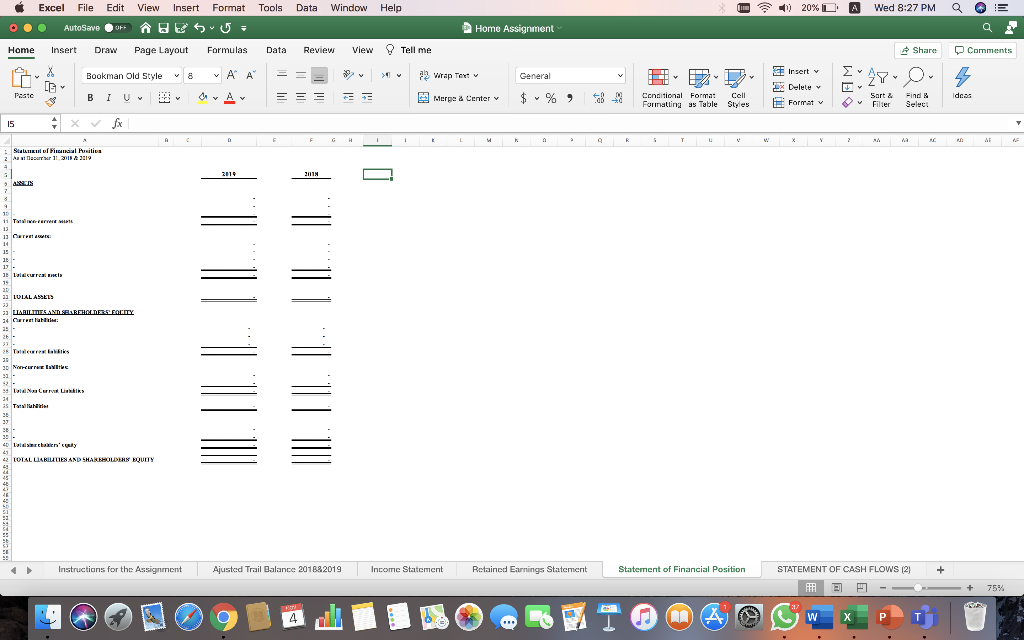This screenshot has width=1024, height=640.
Task: Open the Insert ribbon tab
Action: [64, 50]
